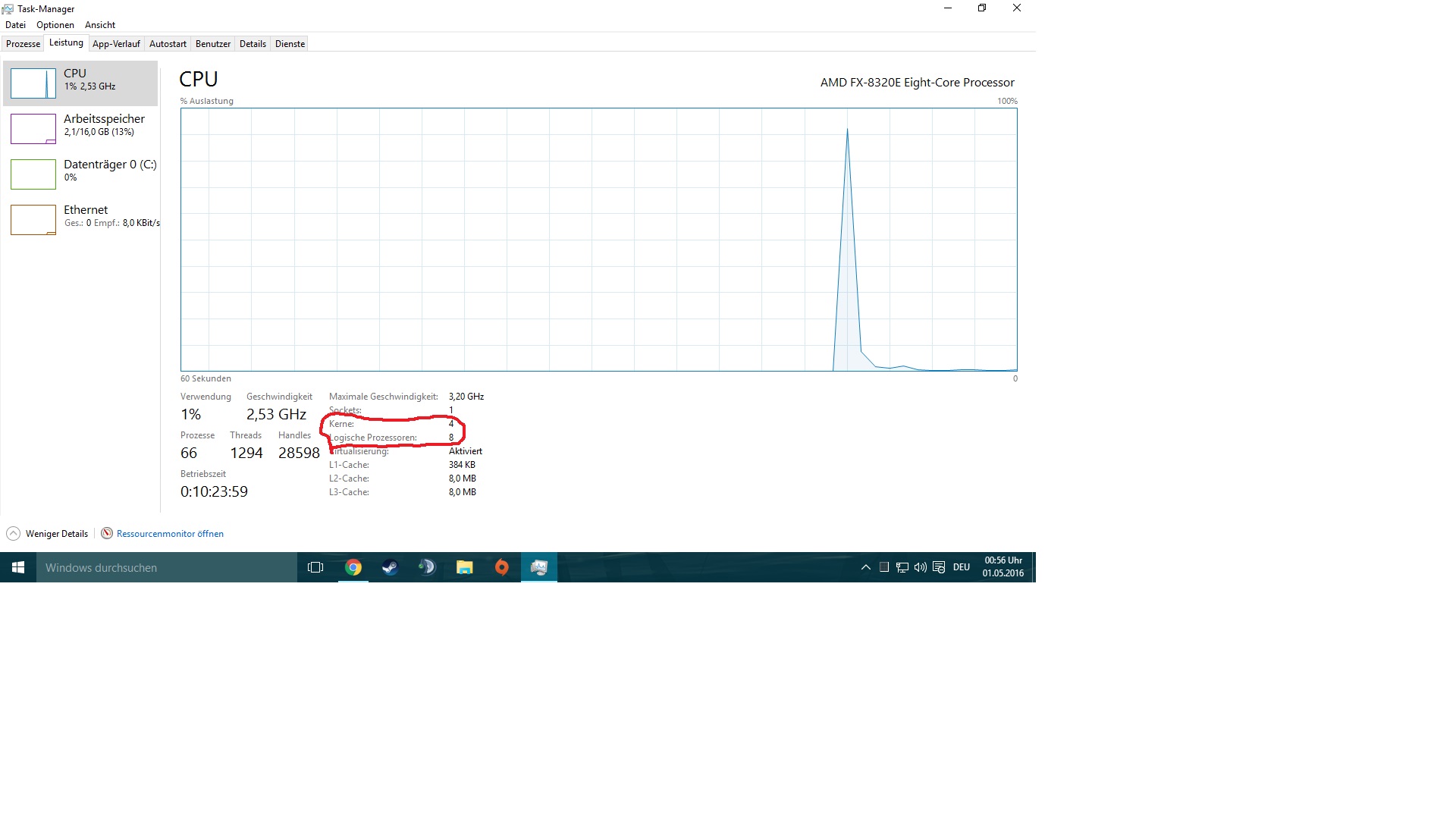Viewport: 1456px width, 819px height.
Task: Open File Explorer from taskbar
Action: click(x=464, y=567)
